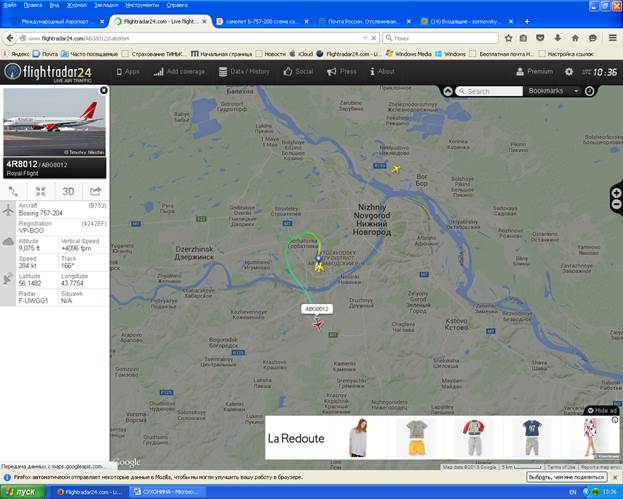Click the flight Search field
Viewport: 623px width, 499px height.
(489, 91)
